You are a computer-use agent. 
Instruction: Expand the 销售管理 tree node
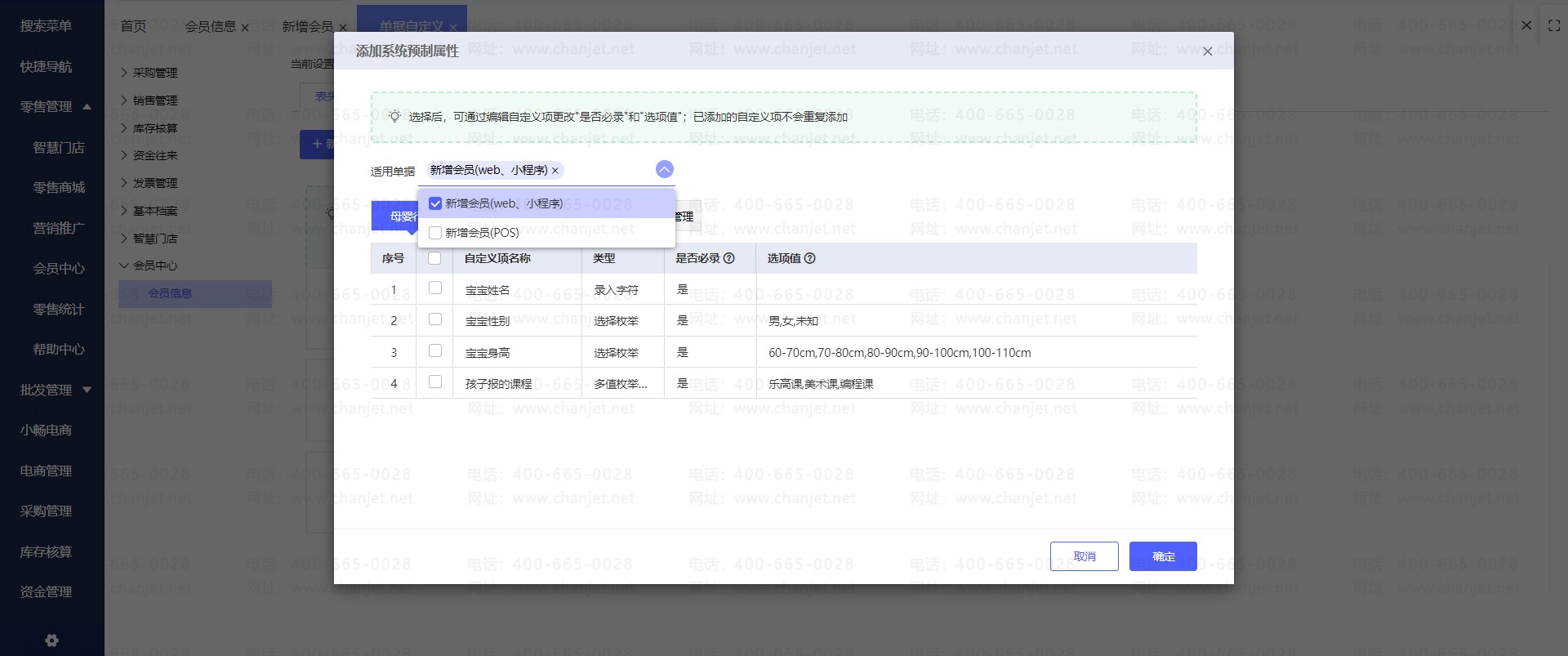[x=124, y=100]
